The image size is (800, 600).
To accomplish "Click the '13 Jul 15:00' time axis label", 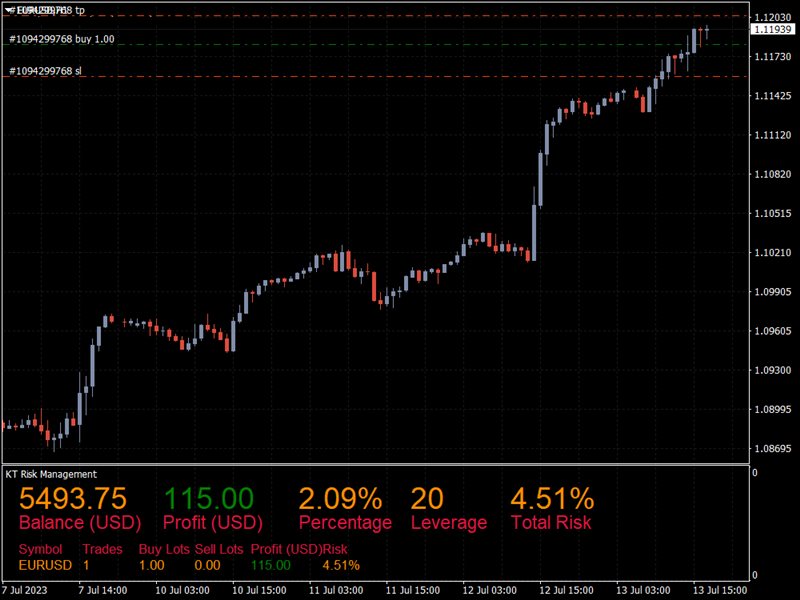I will pyautogui.click(x=720, y=590).
